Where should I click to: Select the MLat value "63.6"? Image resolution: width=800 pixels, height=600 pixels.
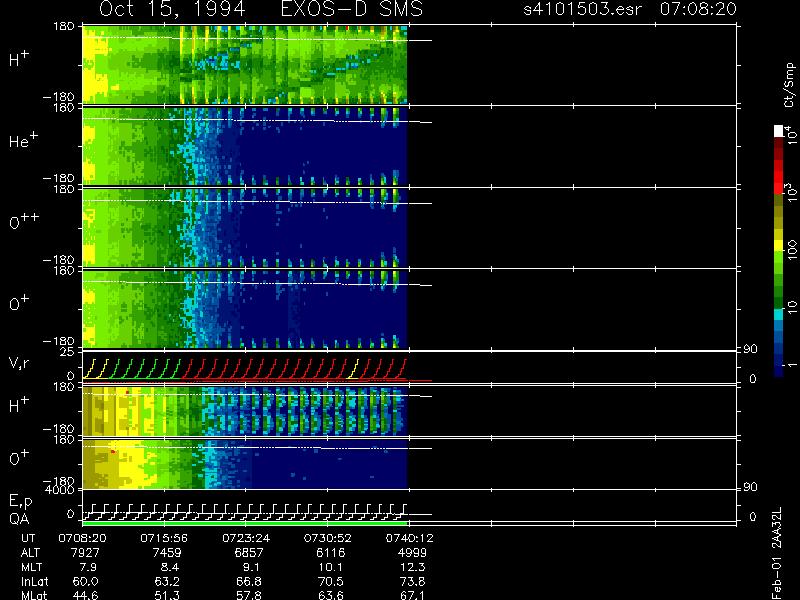pyautogui.click(x=330, y=595)
